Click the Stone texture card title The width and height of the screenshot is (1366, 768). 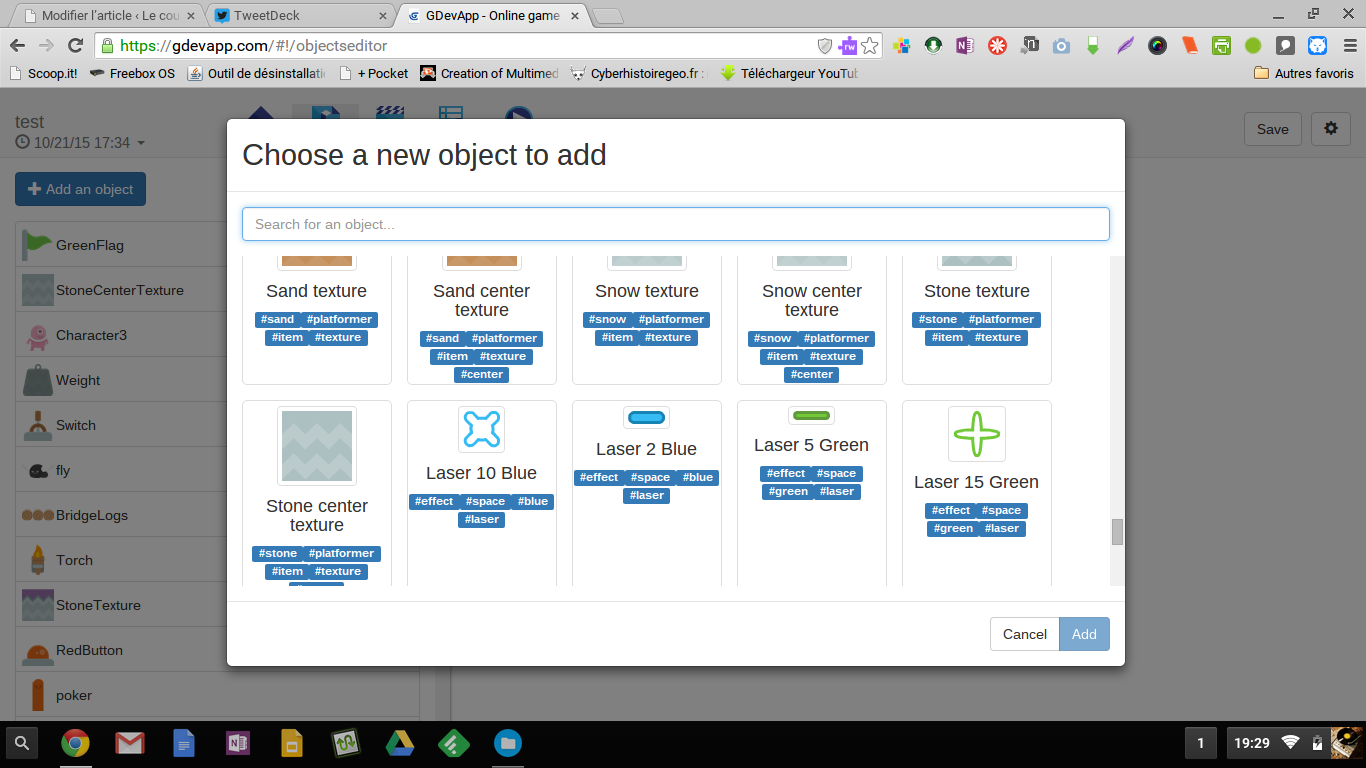click(977, 291)
